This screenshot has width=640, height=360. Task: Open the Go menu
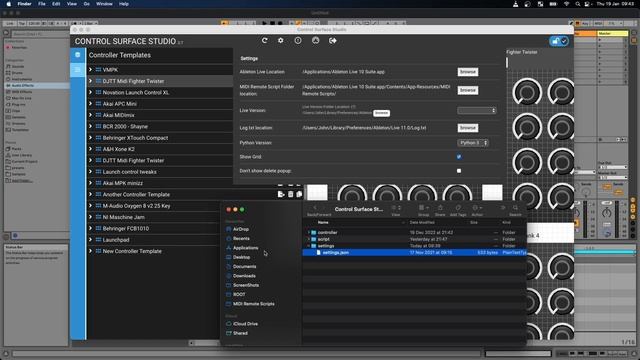pyautogui.click(x=87, y=4)
